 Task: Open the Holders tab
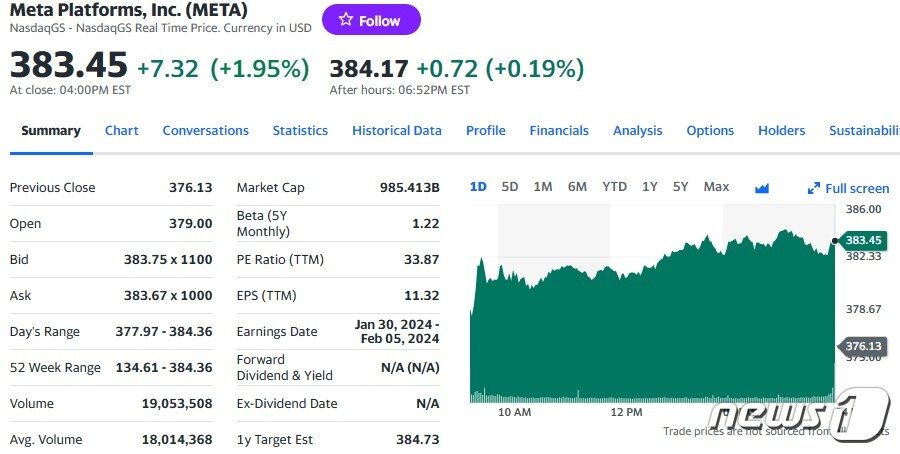click(x=782, y=131)
